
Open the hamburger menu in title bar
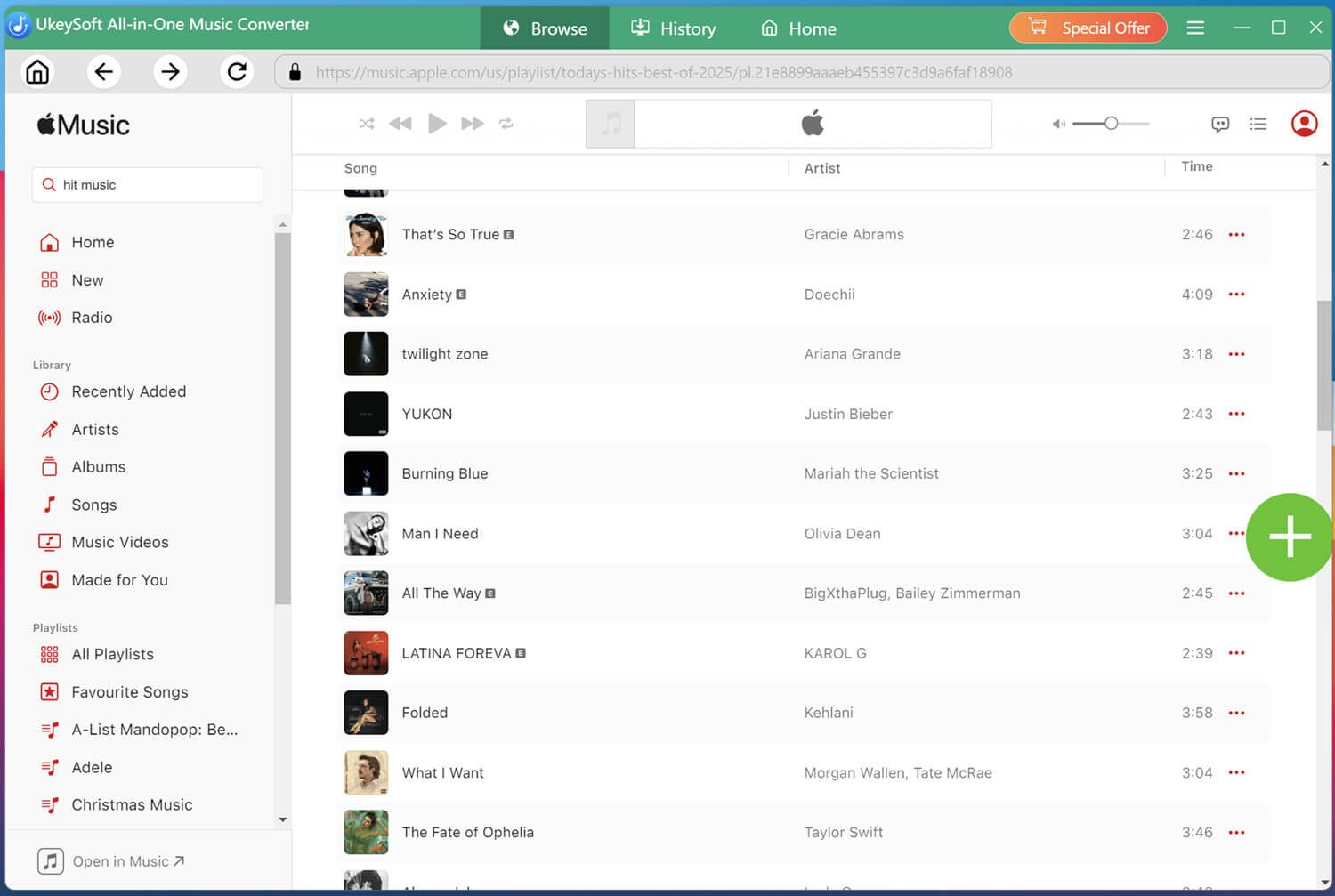[x=1195, y=28]
